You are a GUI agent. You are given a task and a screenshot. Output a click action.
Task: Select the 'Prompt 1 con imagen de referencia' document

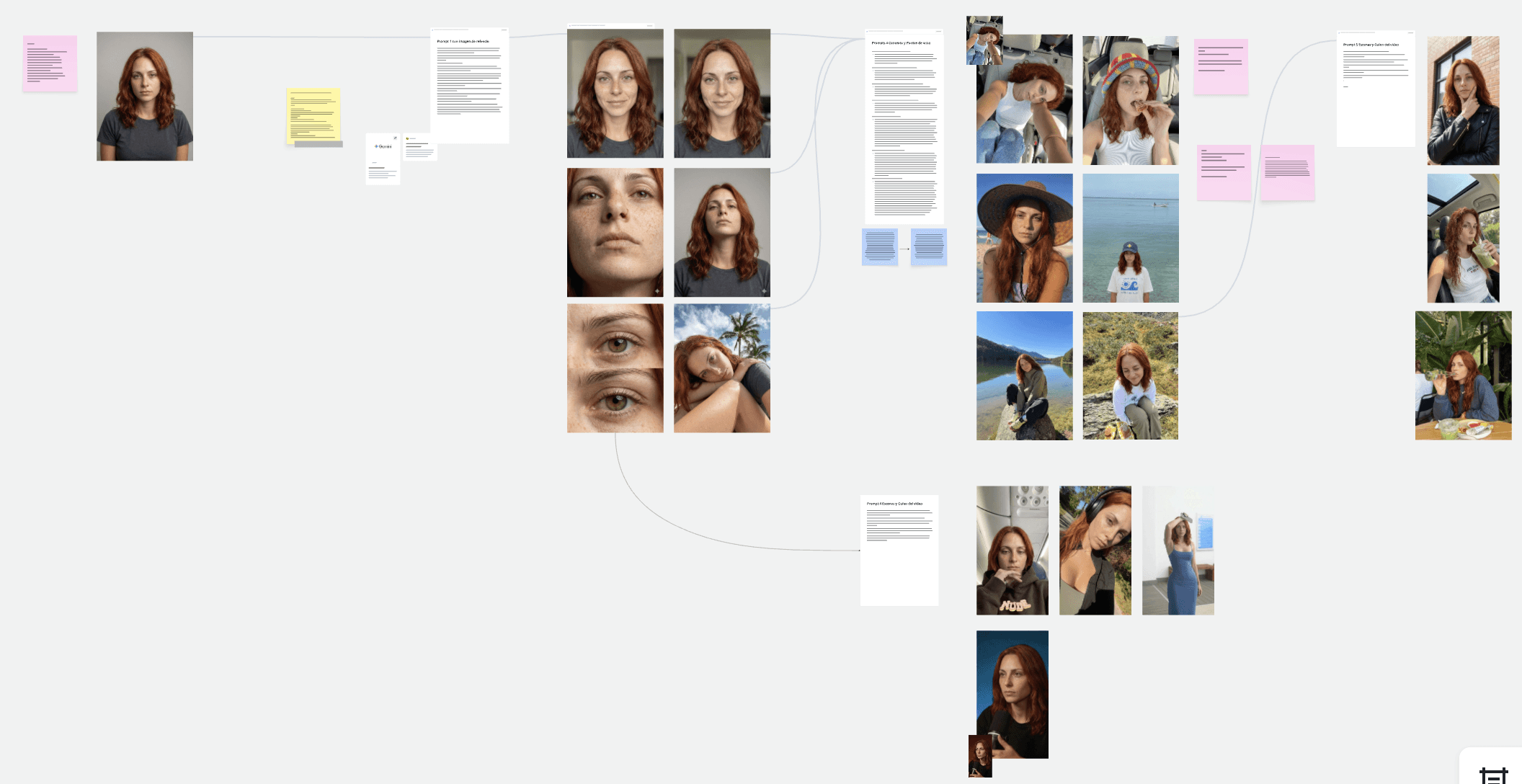[x=469, y=85]
